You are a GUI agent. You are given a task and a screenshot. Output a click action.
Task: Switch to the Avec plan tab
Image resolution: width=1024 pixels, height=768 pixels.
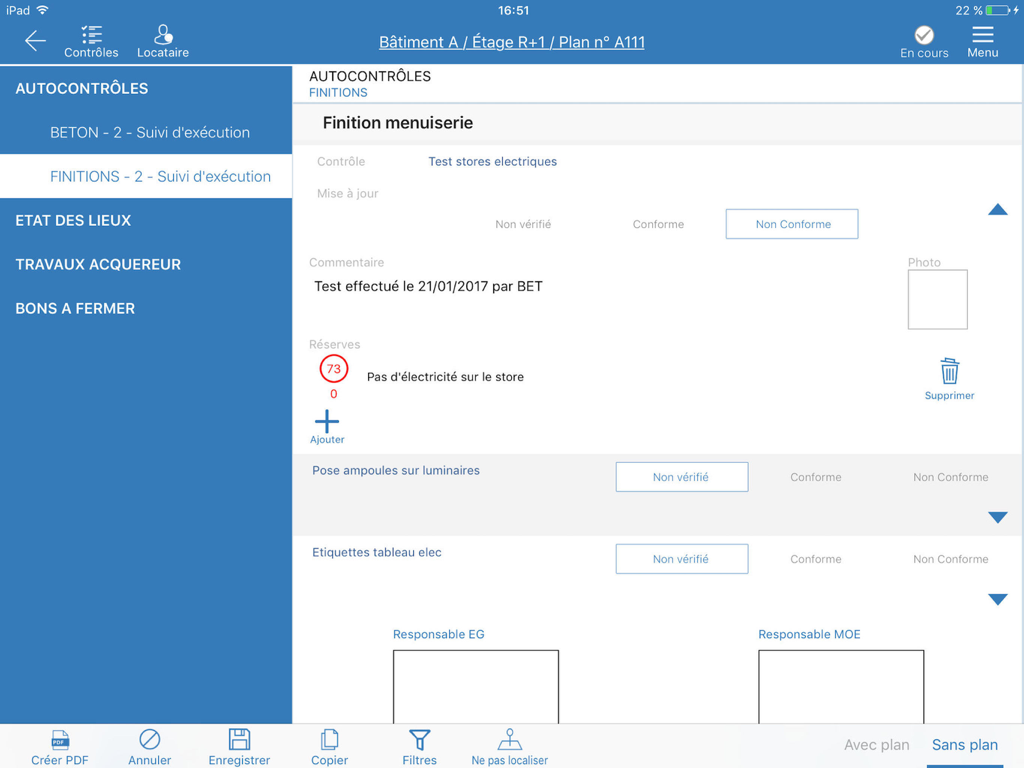pyautogui.click(x=876, y=745)
